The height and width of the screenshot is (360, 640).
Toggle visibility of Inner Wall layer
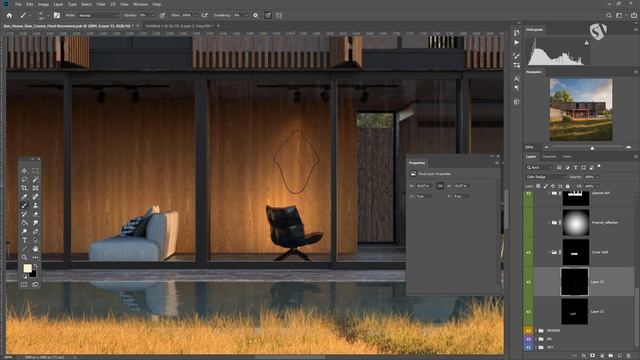[x=529, y=252]
